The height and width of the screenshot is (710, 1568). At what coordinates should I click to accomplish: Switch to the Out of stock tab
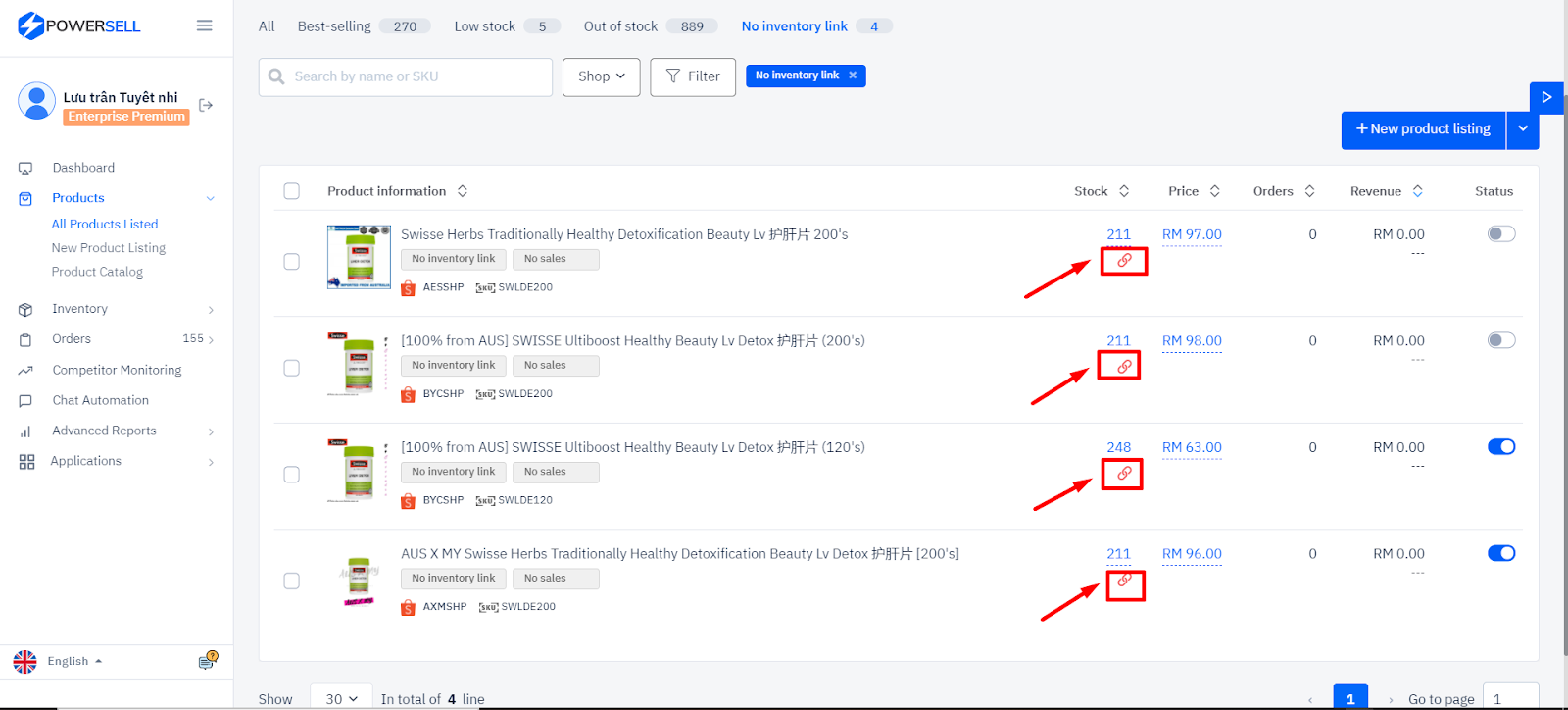pyautogui.click(x=650, y=26)
